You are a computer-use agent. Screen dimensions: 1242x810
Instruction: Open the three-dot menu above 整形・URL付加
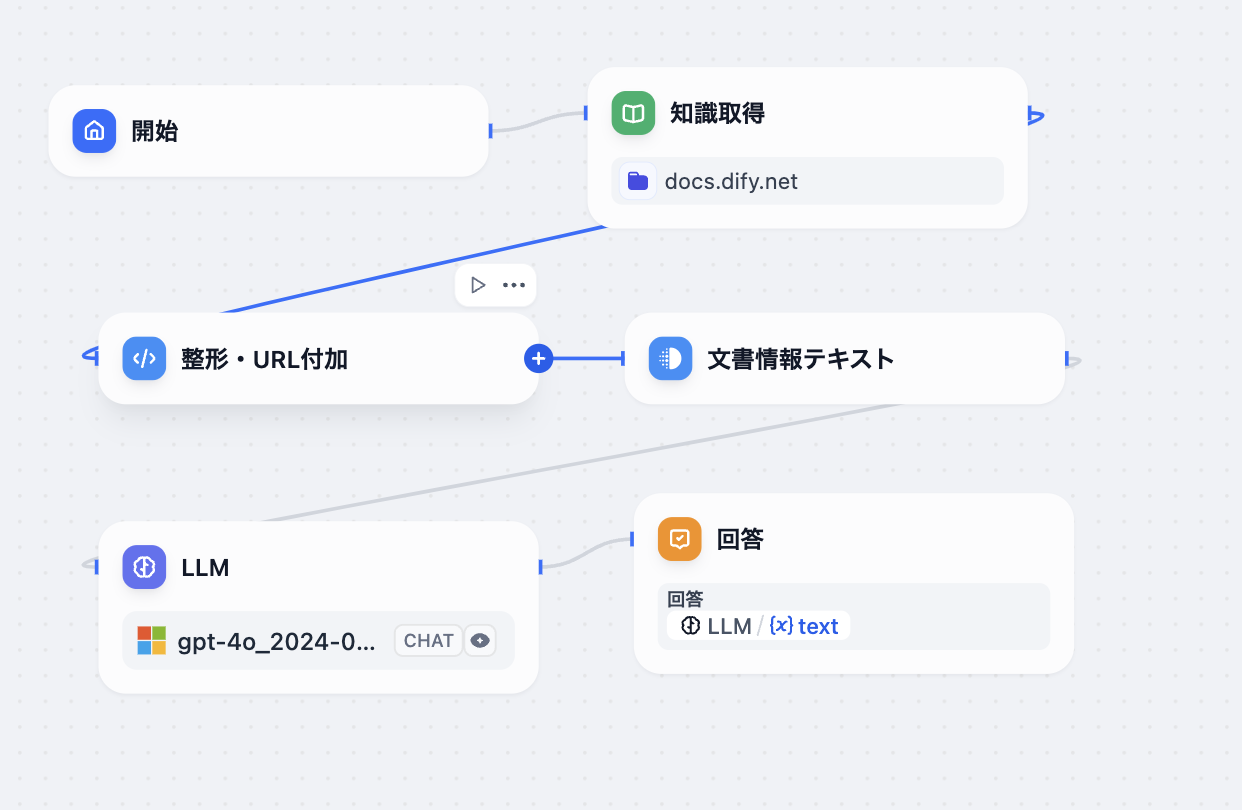click(x=514, y=285)
